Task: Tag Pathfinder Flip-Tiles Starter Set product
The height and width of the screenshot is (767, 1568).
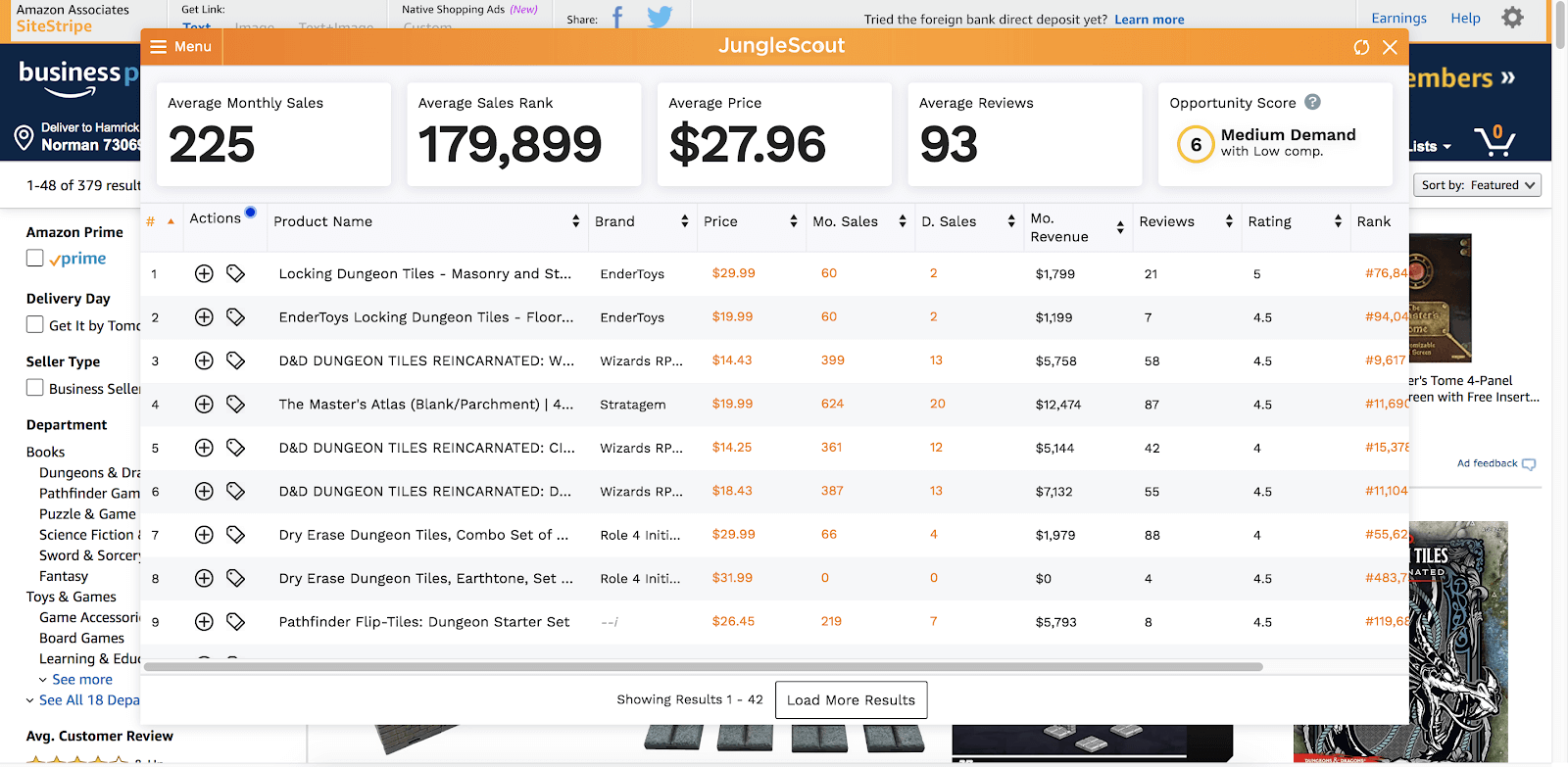Action: [x=235, y=622]
